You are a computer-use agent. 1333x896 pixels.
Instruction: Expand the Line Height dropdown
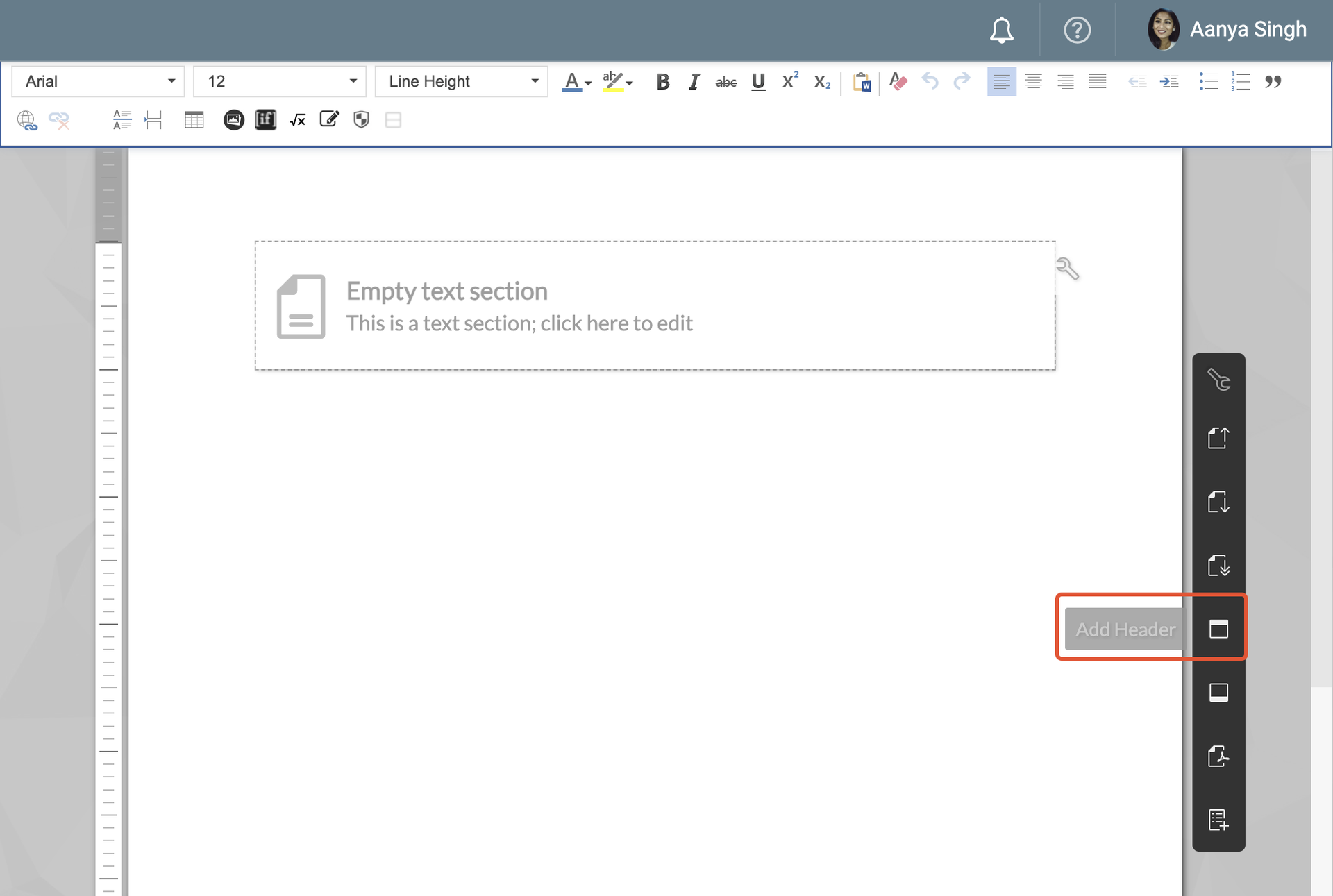[x=462, y=81]
